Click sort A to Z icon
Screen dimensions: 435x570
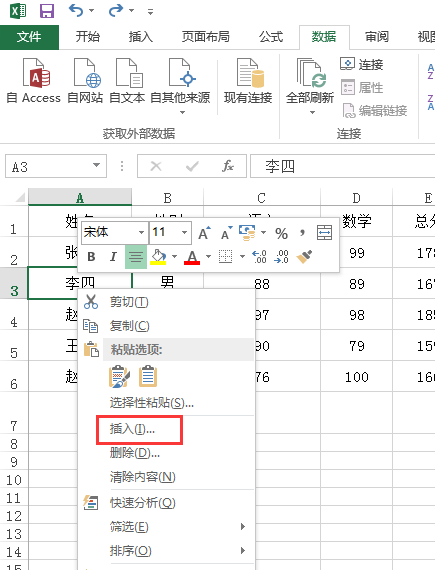431,71
